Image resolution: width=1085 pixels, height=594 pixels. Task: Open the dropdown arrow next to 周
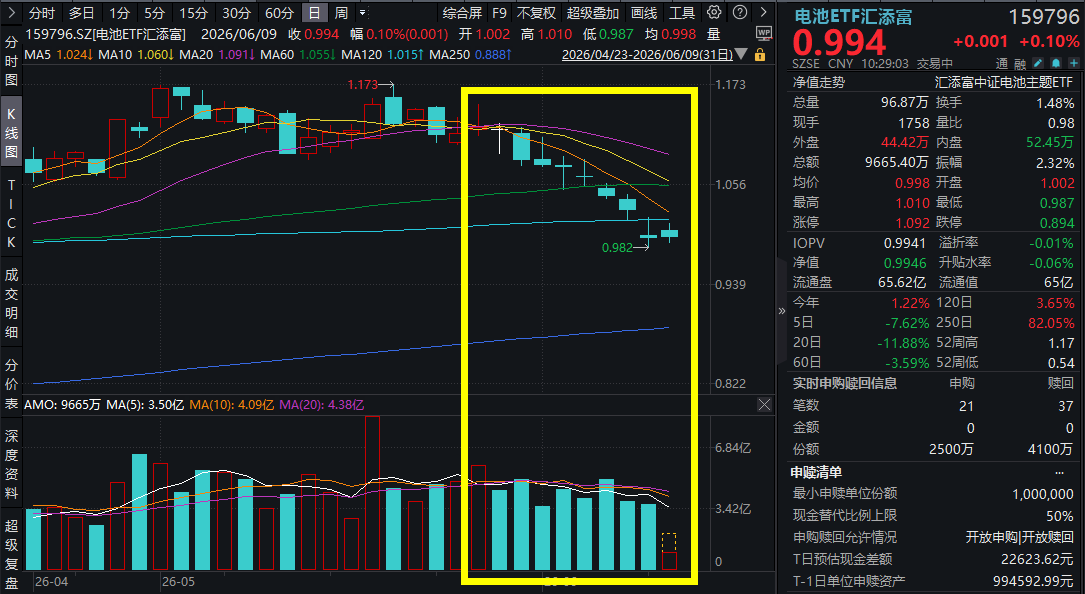click(x=362, y=13)
